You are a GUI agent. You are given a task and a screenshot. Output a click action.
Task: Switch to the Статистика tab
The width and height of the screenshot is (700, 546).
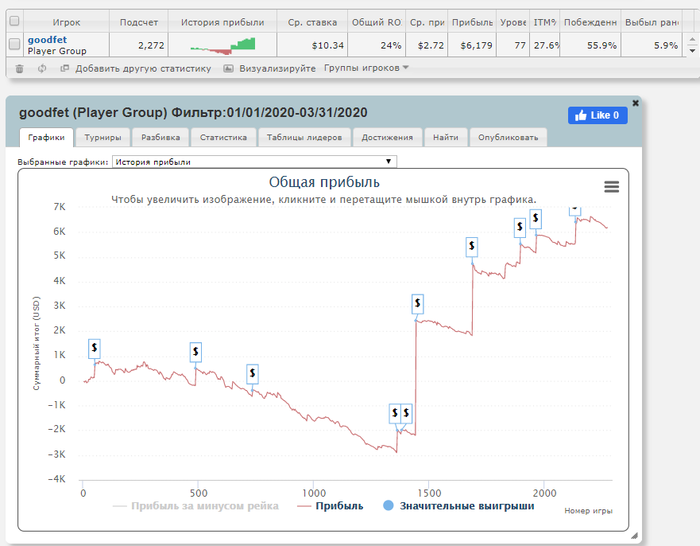[223, 138]
